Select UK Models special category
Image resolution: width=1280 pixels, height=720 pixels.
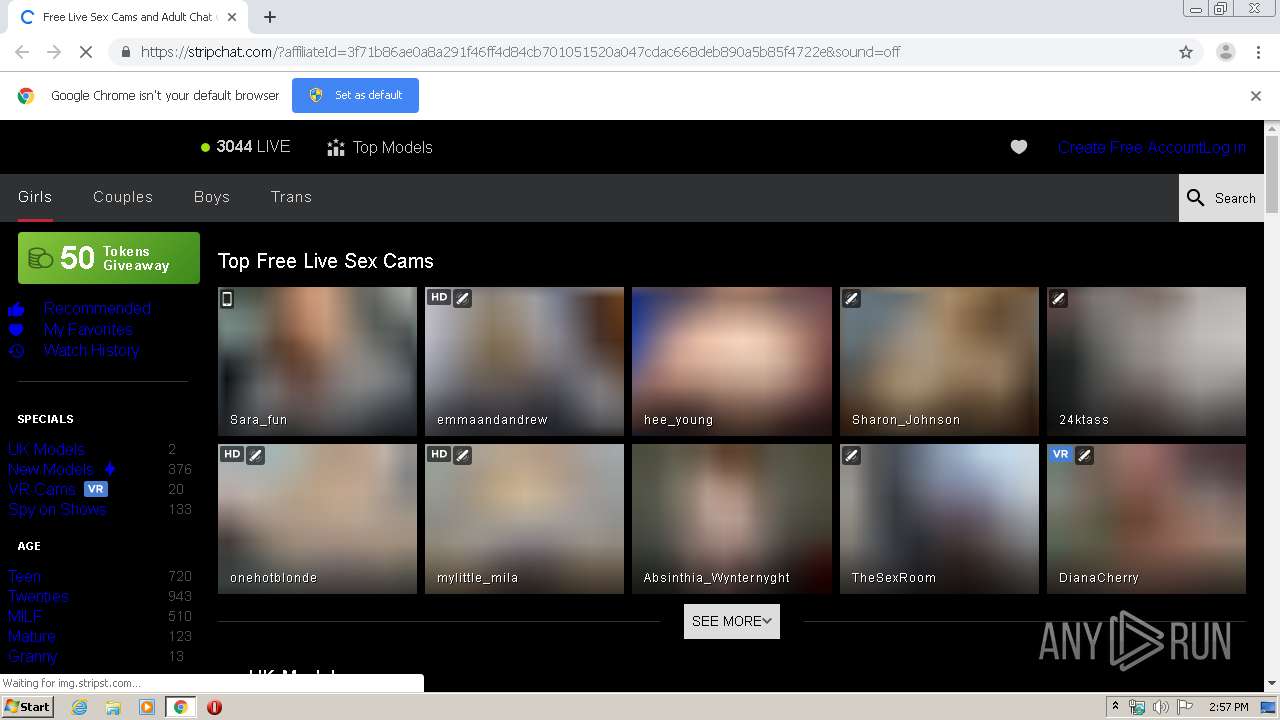(x=46, y=449)
